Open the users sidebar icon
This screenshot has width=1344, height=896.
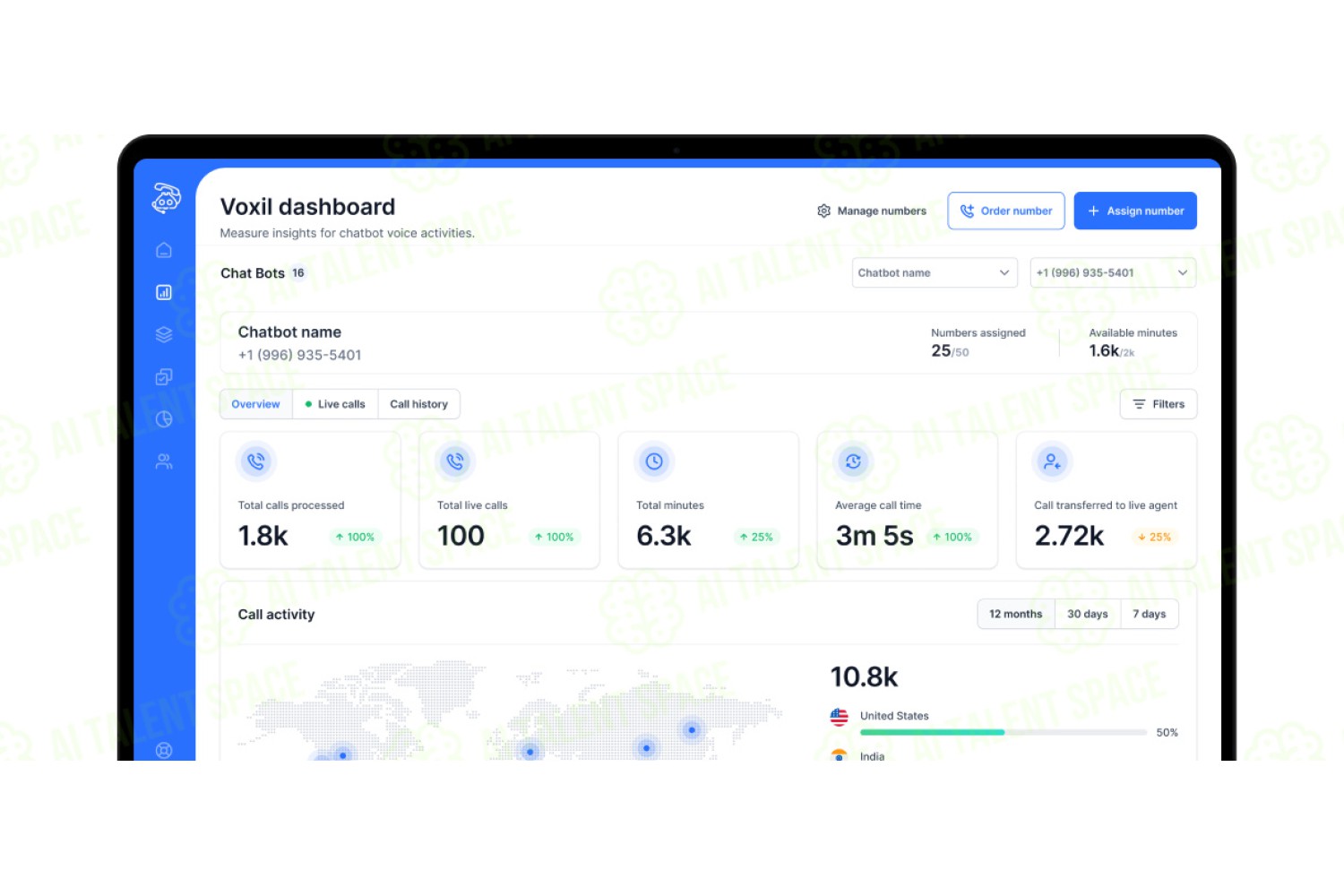click(164, 461)
